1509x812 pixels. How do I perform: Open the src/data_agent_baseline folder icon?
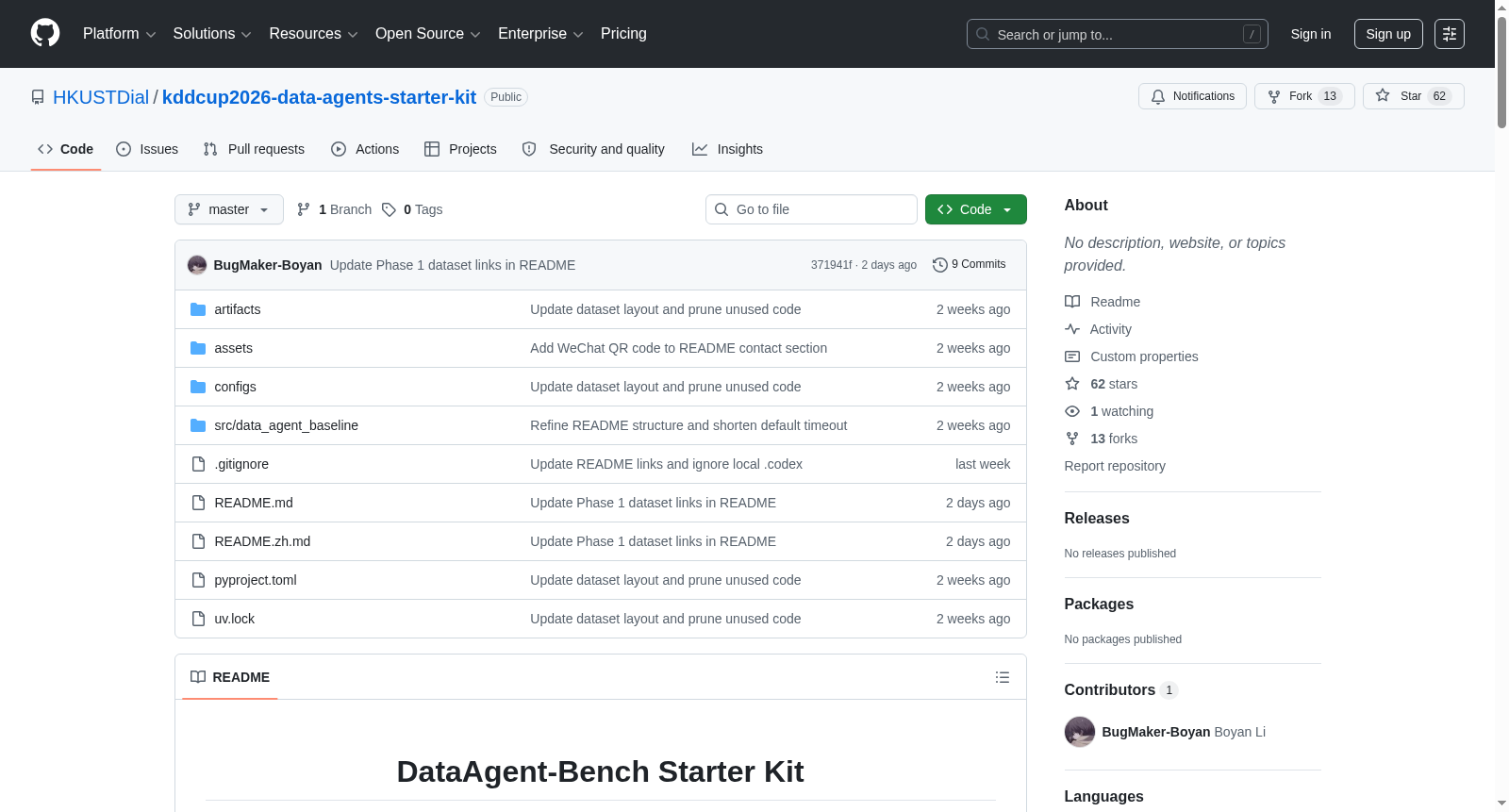(x=198, y=425)
